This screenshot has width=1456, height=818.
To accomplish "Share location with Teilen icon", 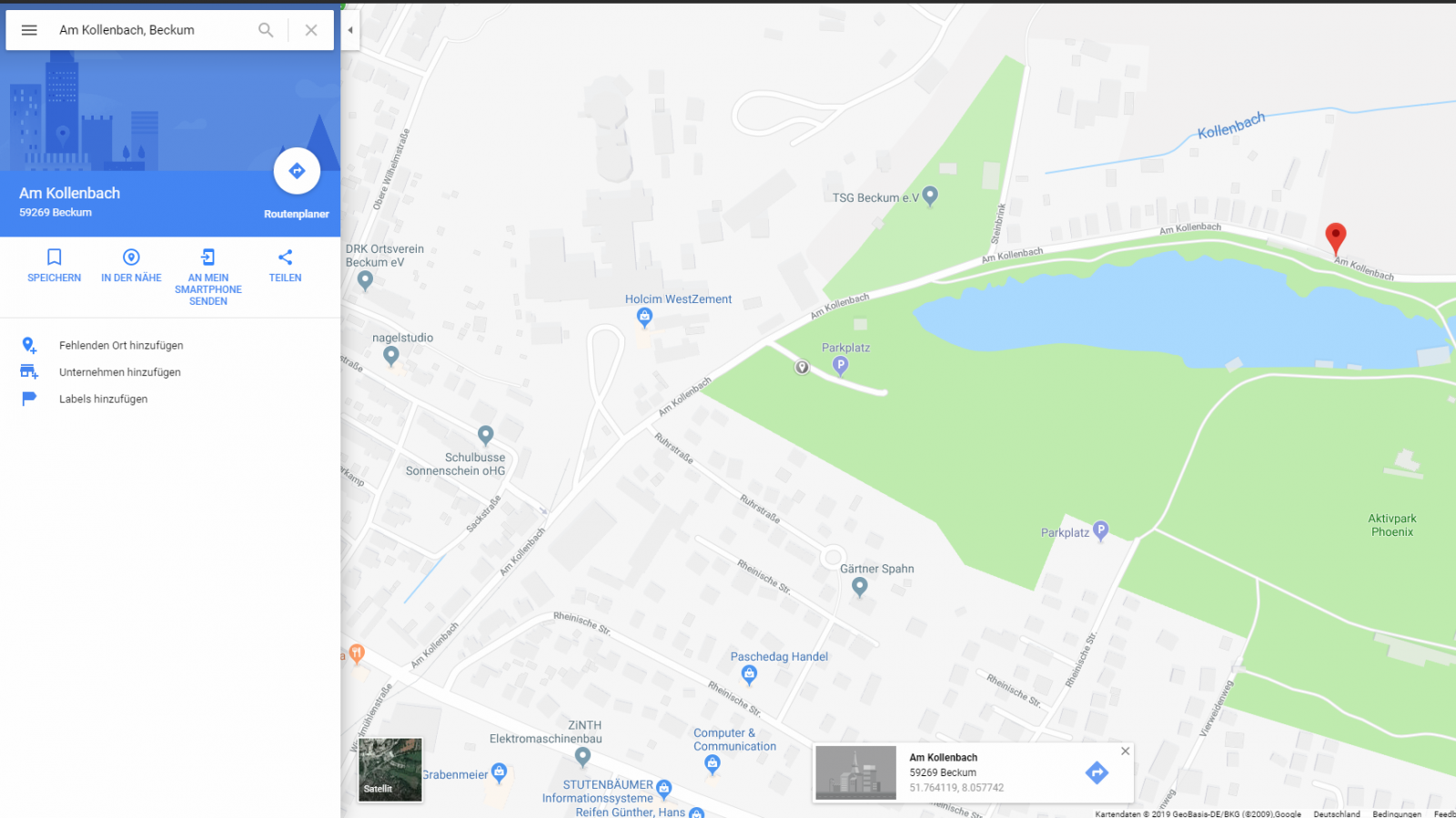I will pos(285,258).
